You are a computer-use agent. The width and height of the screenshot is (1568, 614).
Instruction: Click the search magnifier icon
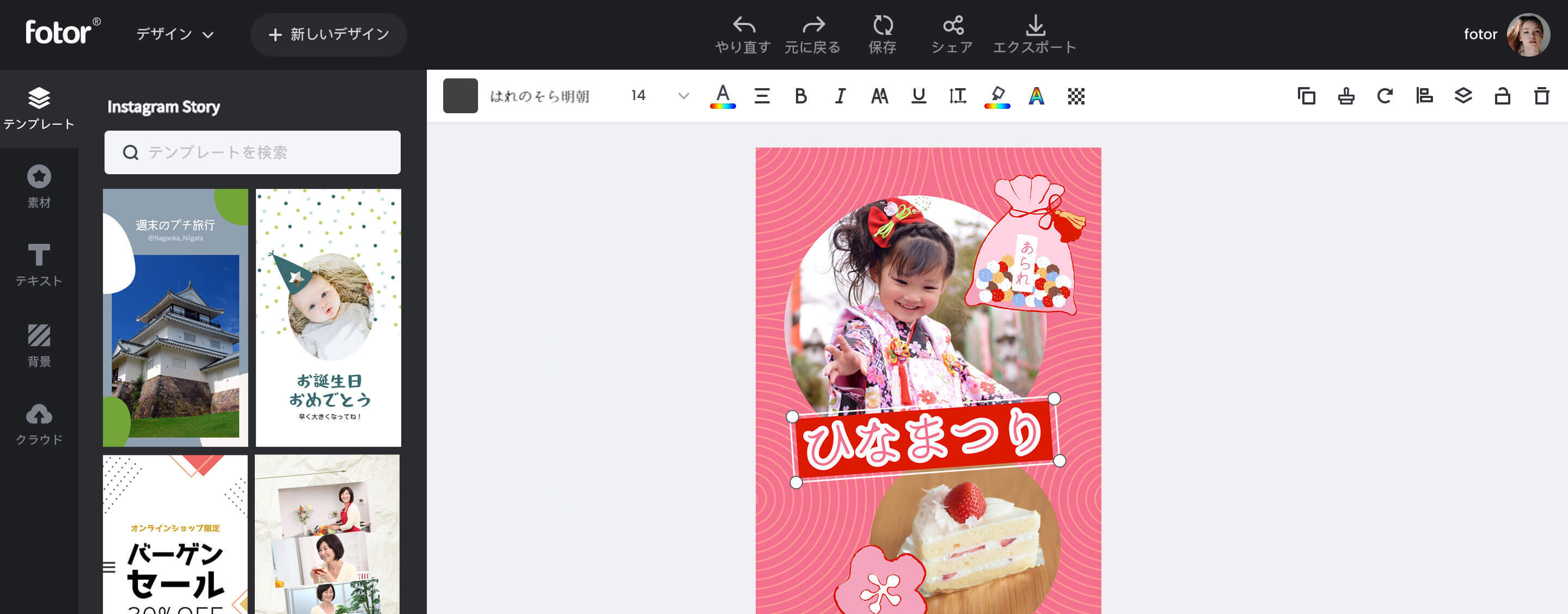tap(130, 152)
